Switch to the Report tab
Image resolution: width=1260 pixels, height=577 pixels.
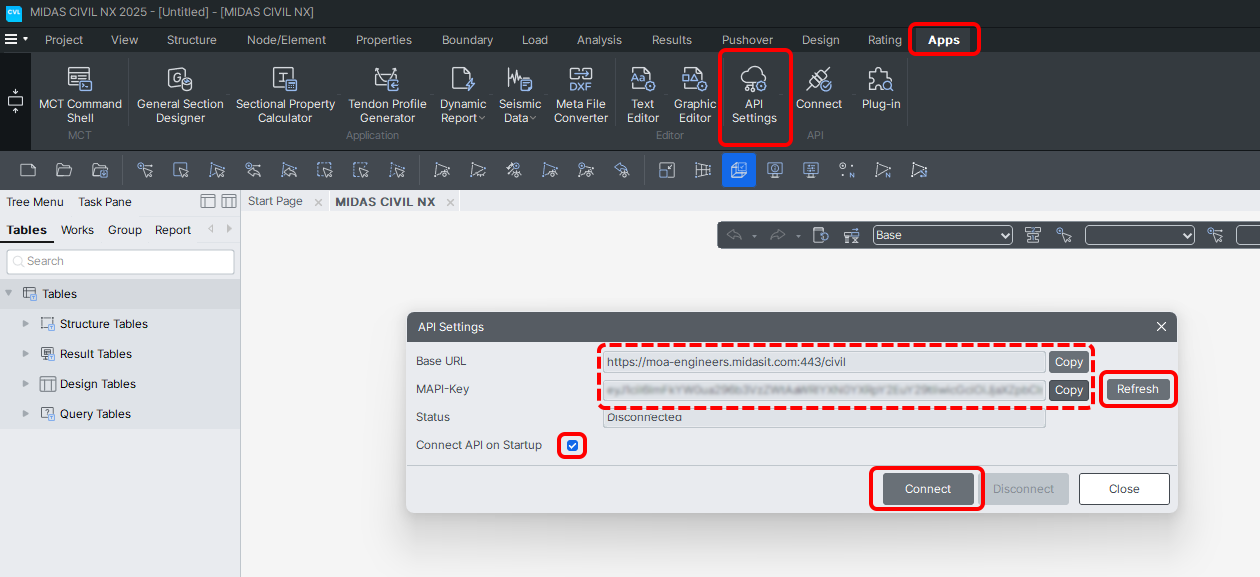point(173,229)
